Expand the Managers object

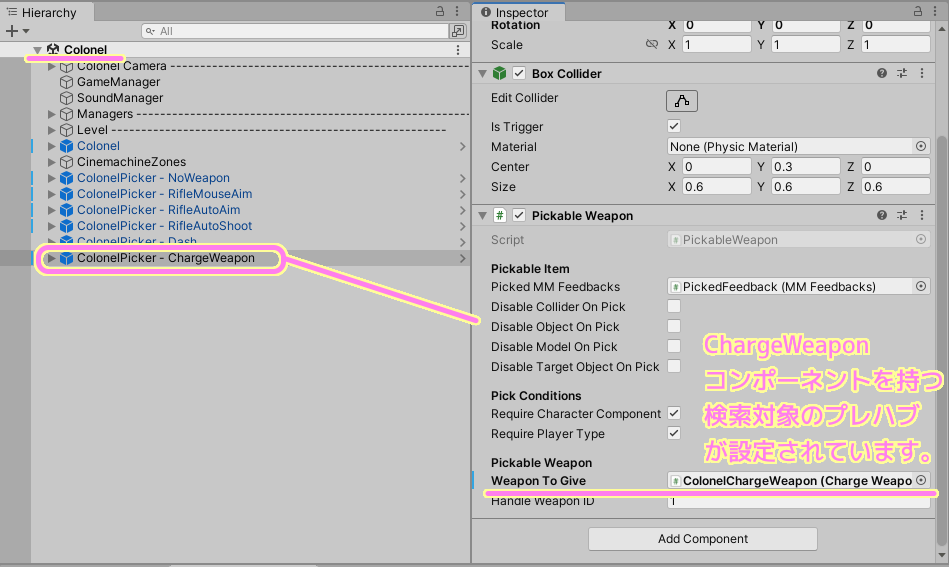pyautogui.click(x=51, y=114)
